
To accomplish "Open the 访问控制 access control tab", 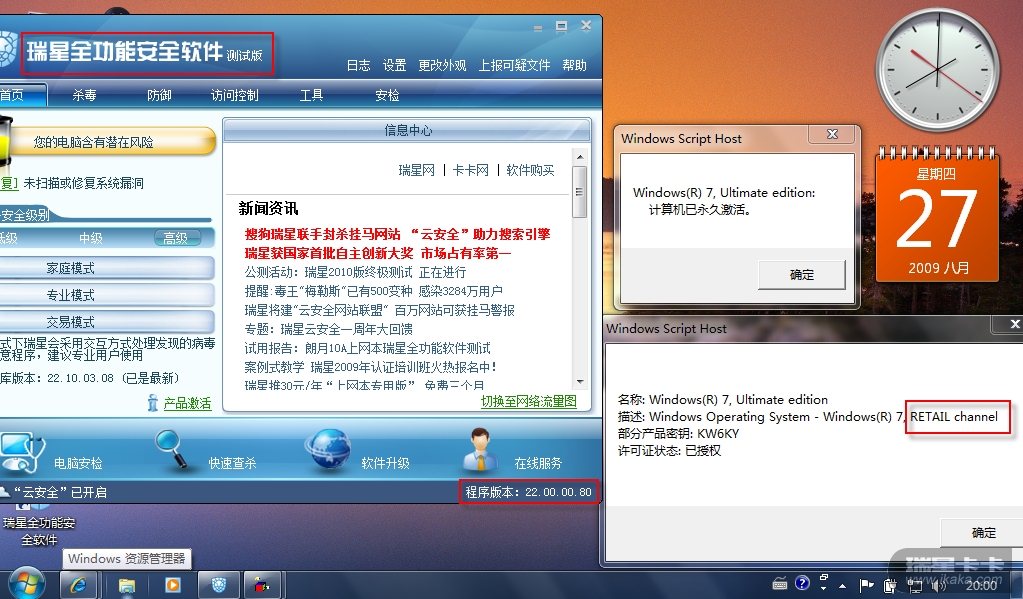I will pos(234,95).
